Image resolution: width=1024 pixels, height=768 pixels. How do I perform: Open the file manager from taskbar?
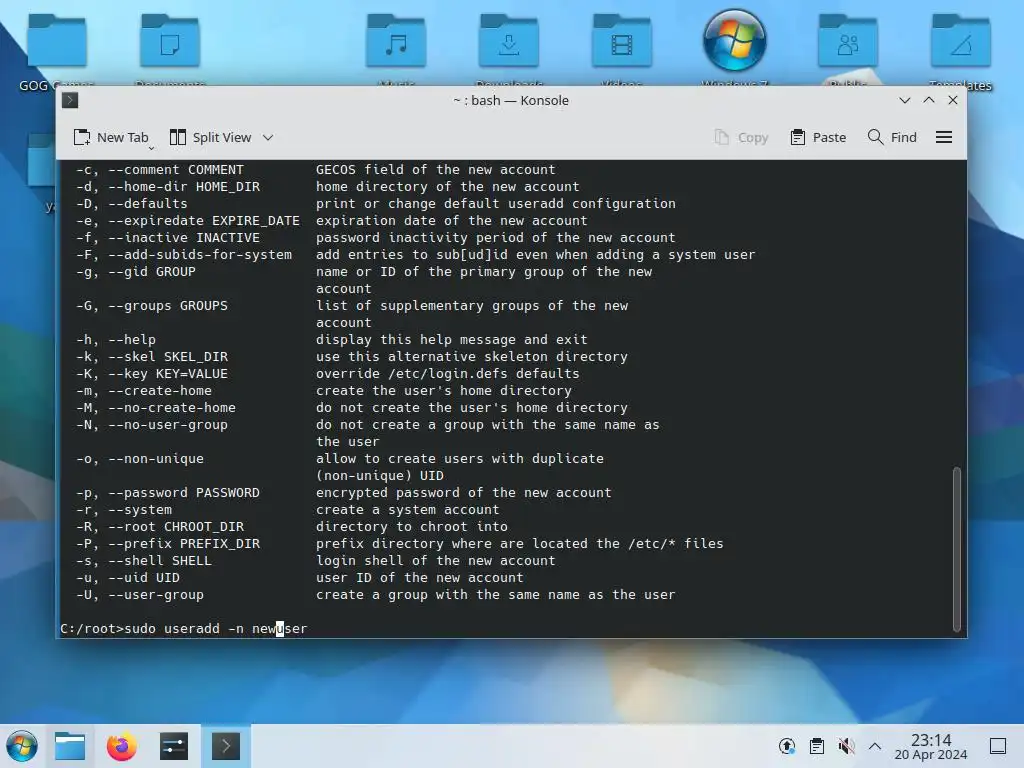click(70, 746)
